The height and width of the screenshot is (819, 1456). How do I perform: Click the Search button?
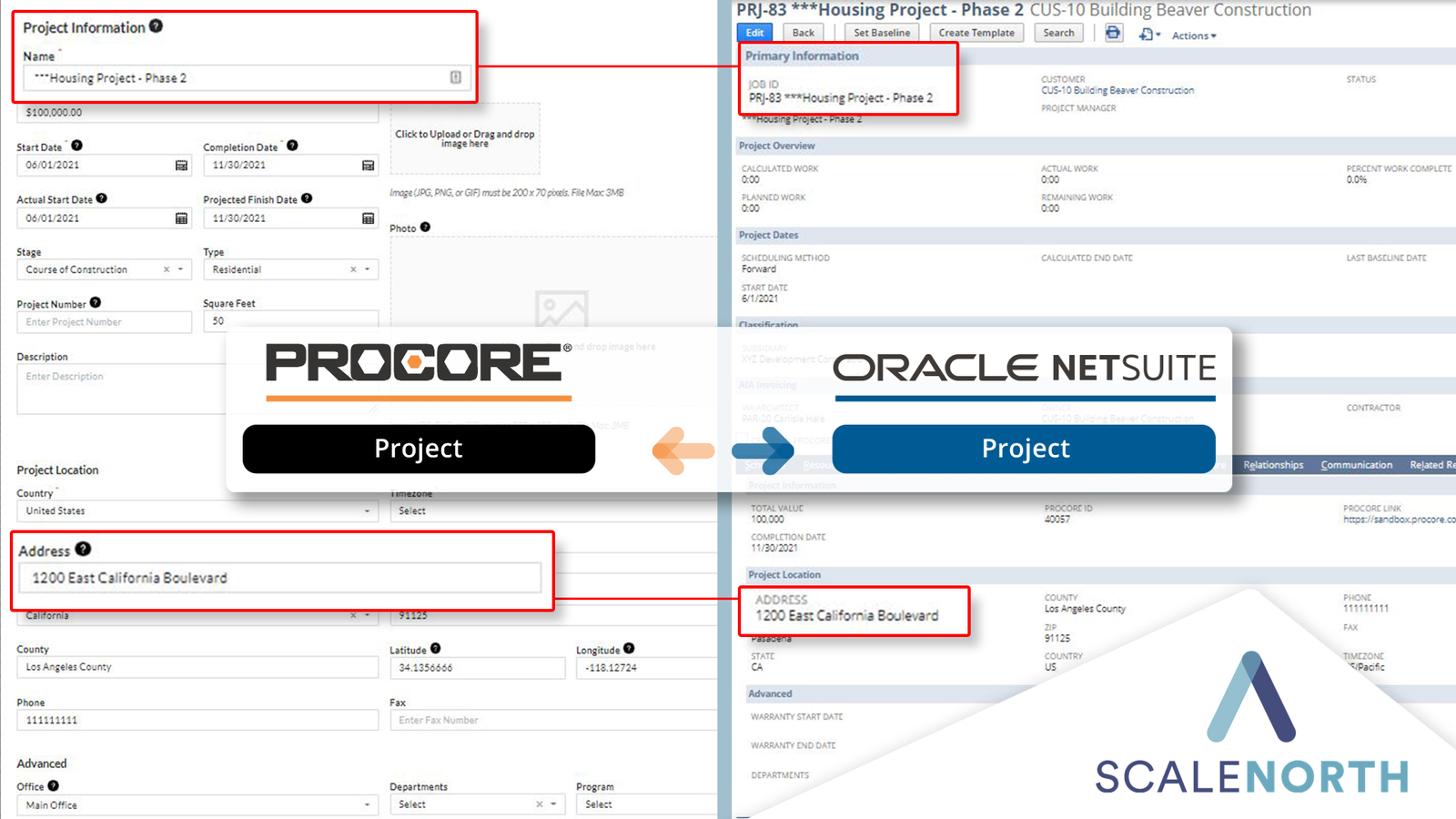pyautogui.click(x=1058, y=33)
